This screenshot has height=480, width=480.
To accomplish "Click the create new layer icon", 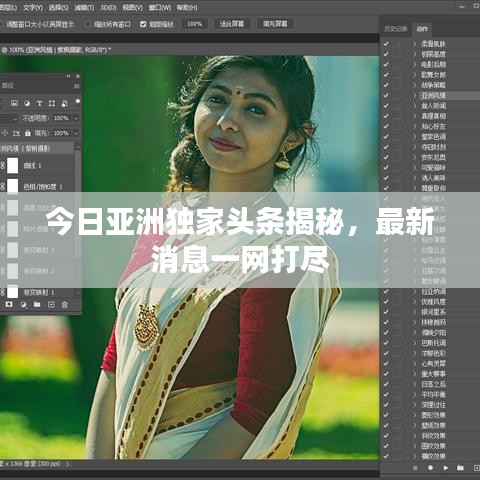I will 51,304.
